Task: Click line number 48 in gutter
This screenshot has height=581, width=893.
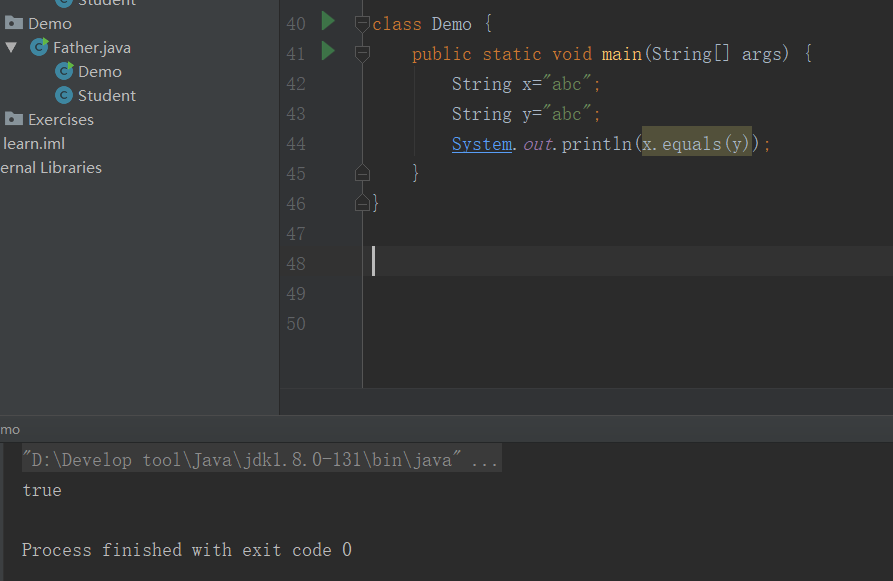Action: 296,264
